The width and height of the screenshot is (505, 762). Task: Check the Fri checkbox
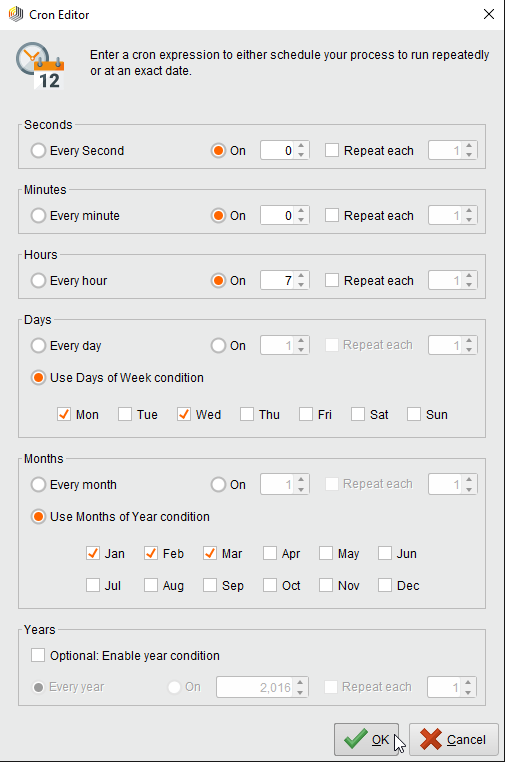click(x=306, y=415)
